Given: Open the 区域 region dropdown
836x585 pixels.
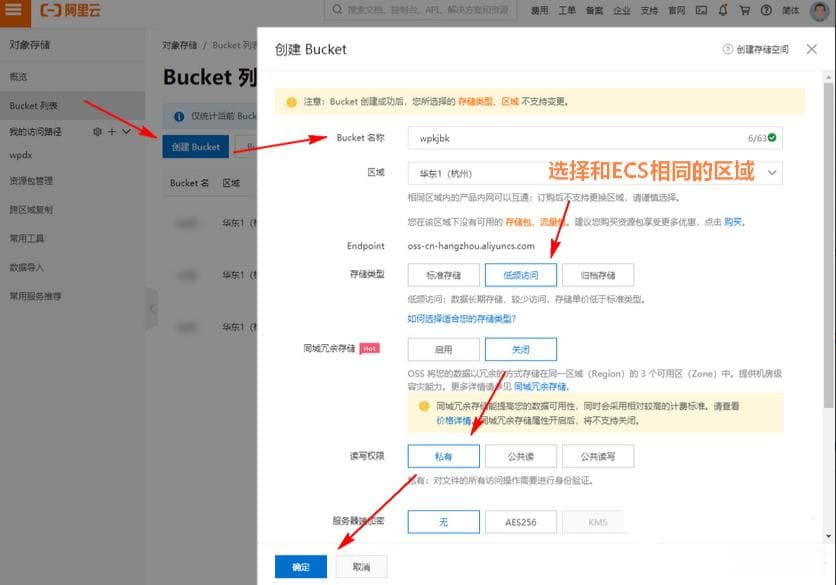Looking at the screenshot, I should click(595, 173).
